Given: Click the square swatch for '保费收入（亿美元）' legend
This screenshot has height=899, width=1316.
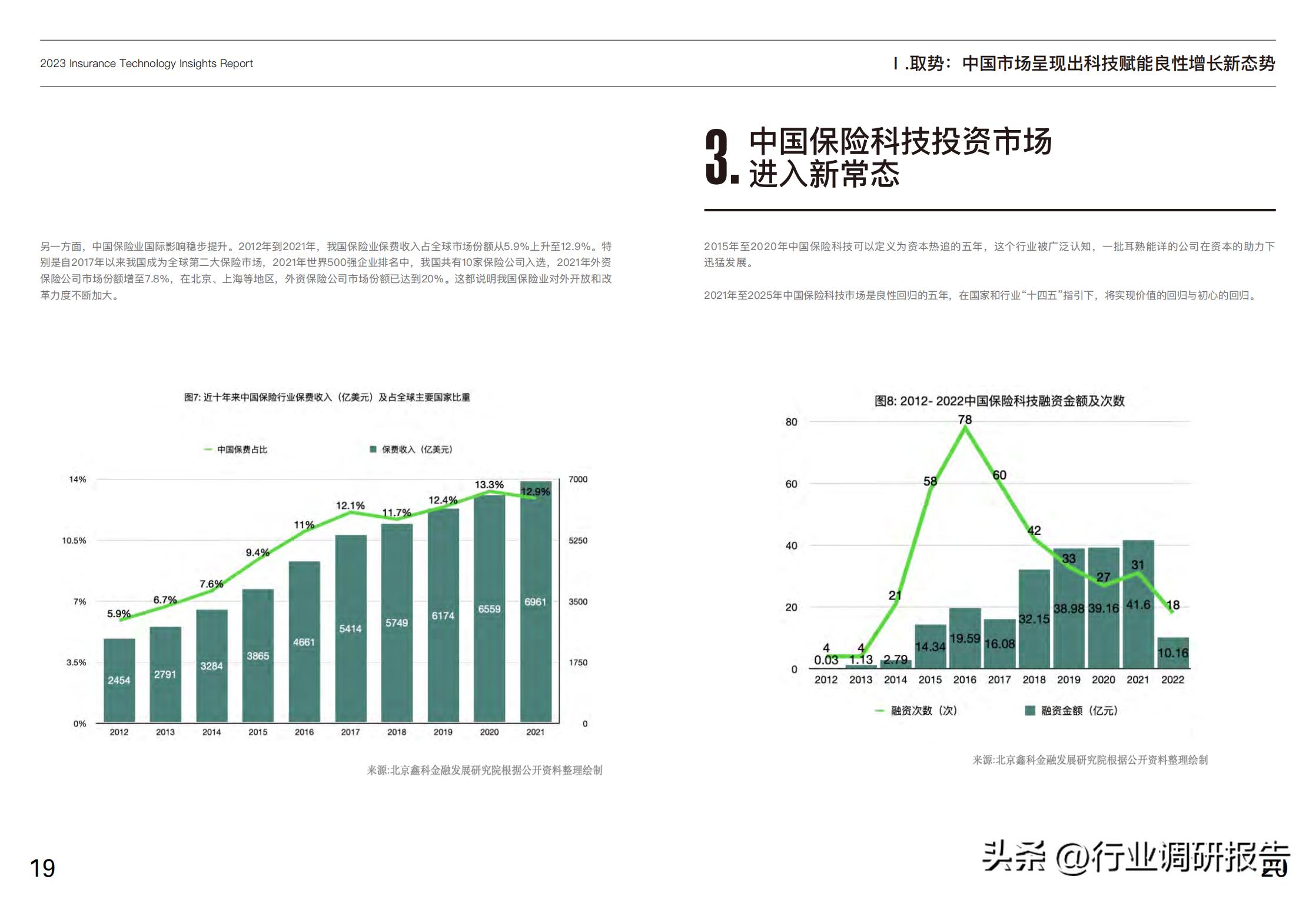Looking at the screenshot, I should click(x=373, y=449).
